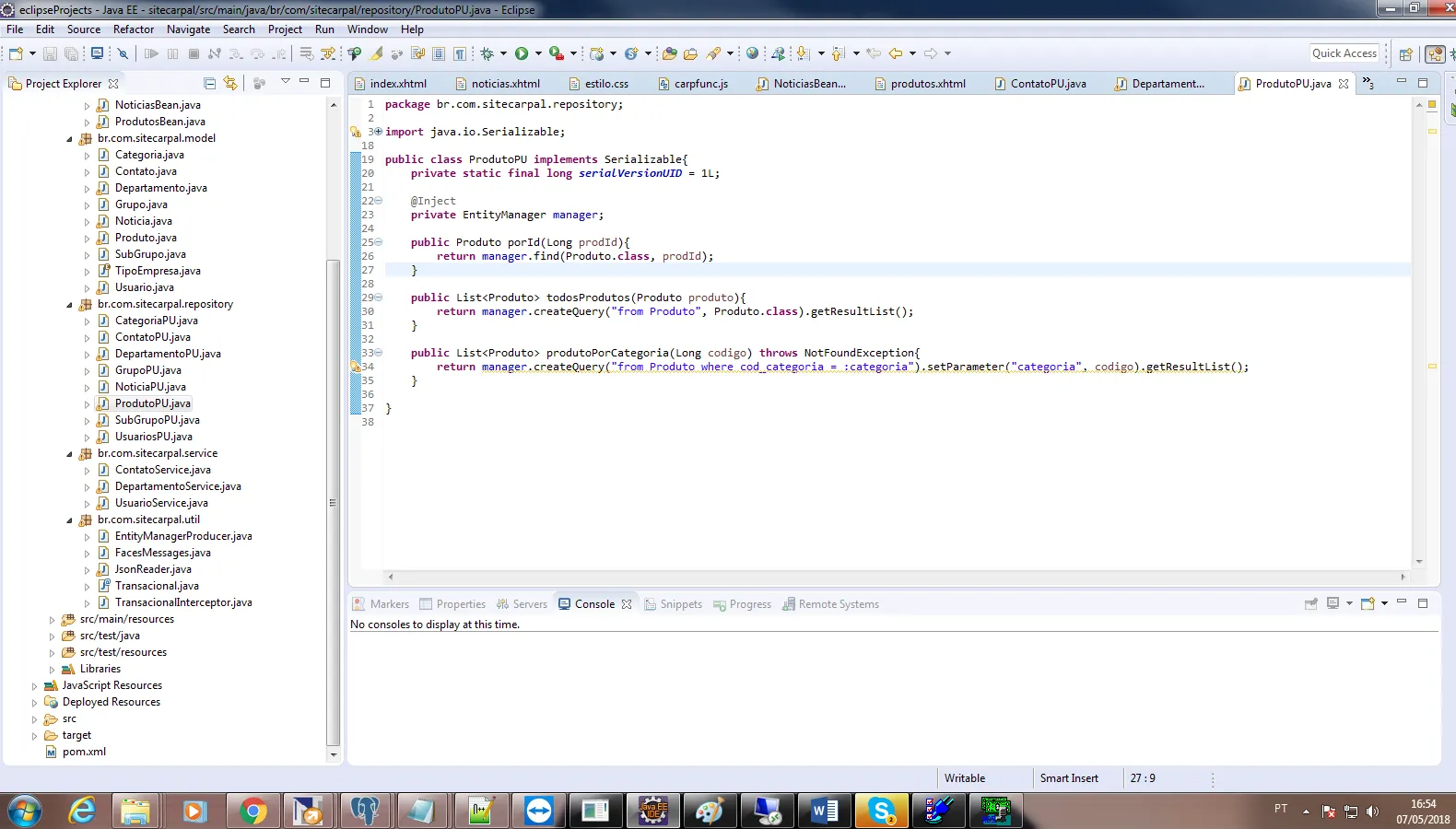Screen dimensions: 1456x829
Task: Click the Save disk icon in toolbar
Action: (51, 53)
